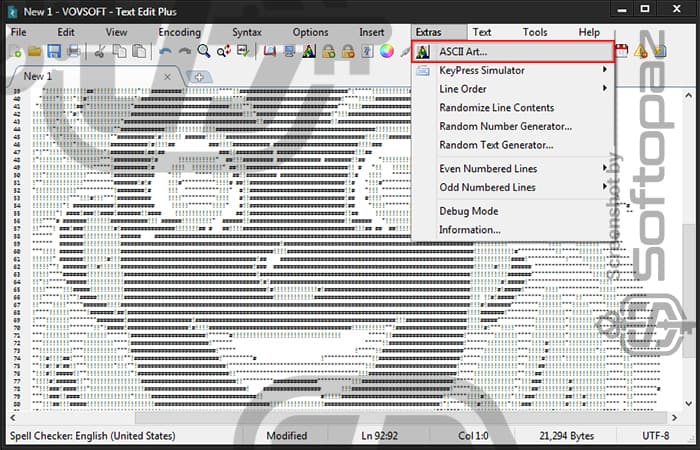700x450 pixels.
Task: Click the horizontal scrollbar right arrow
Action: click(675, 418)
